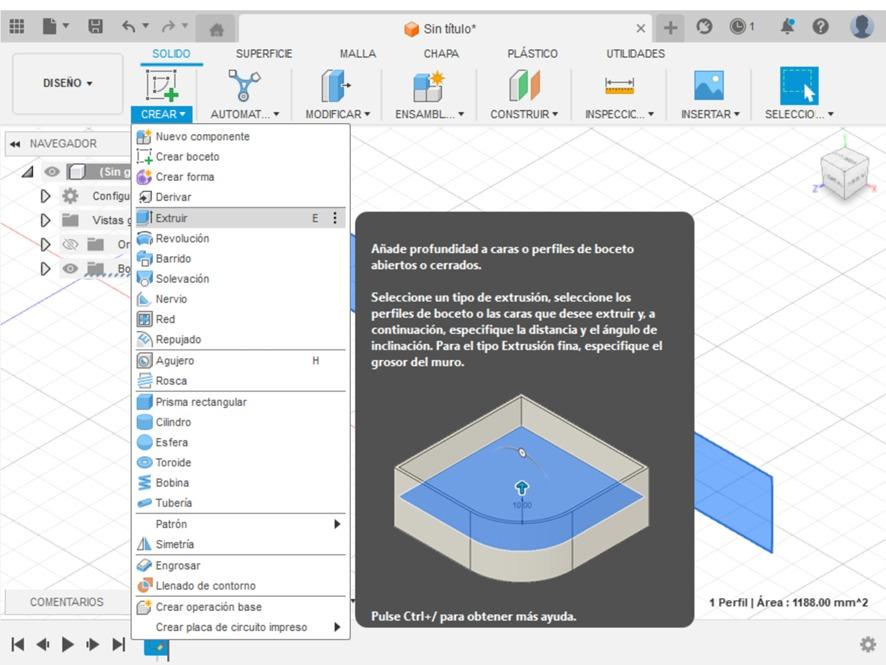Screen dimensions: 886x665
Task: Select Revolución menu item
Action: [240, 238]
